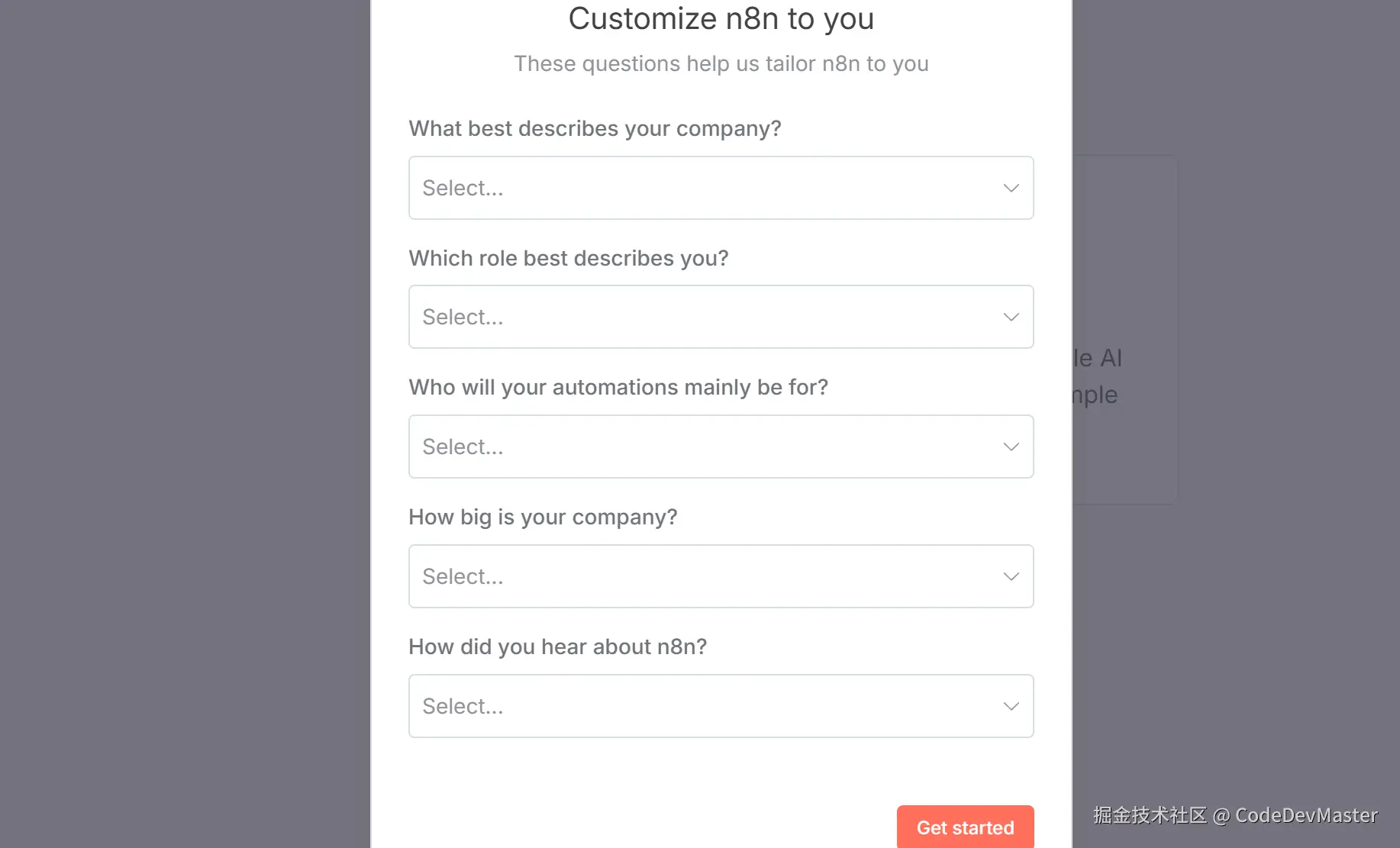Click the 'How did you hear about n8n?' label

pos(557,646)
